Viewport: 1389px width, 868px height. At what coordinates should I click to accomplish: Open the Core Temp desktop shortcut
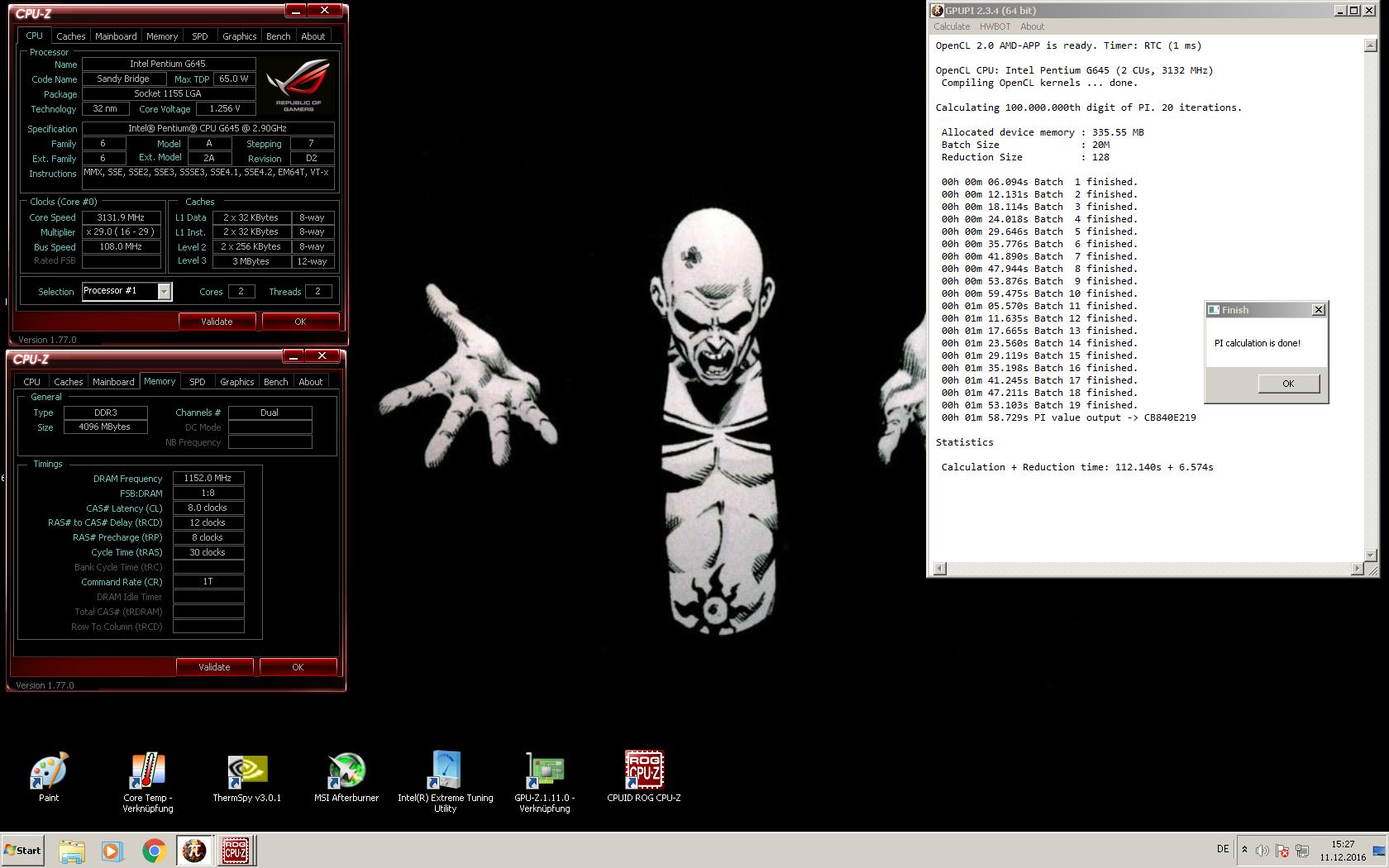(x=148, y=782)
